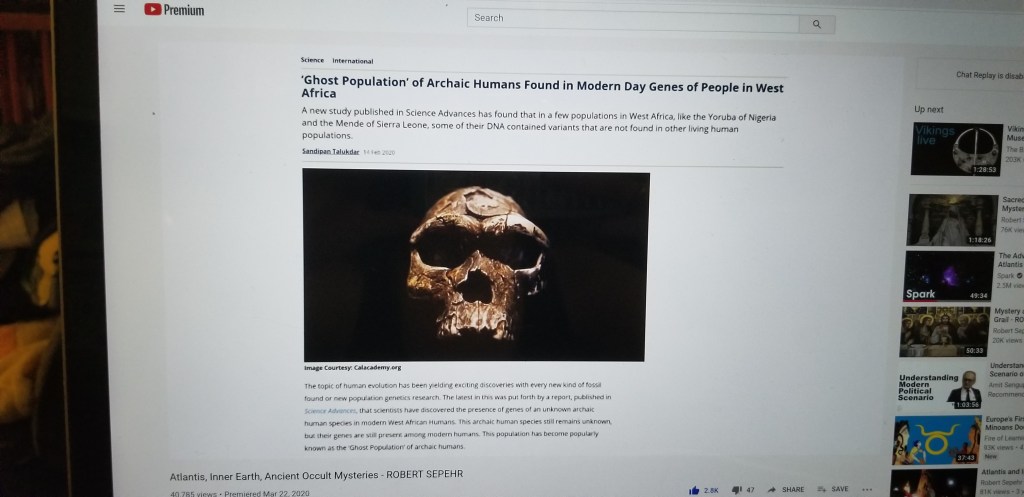Click the Up next label

(x=929, y=110)
